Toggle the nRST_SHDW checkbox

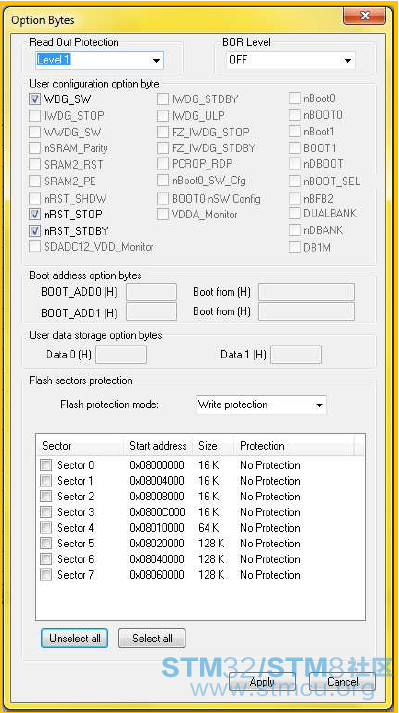(35, 198)
